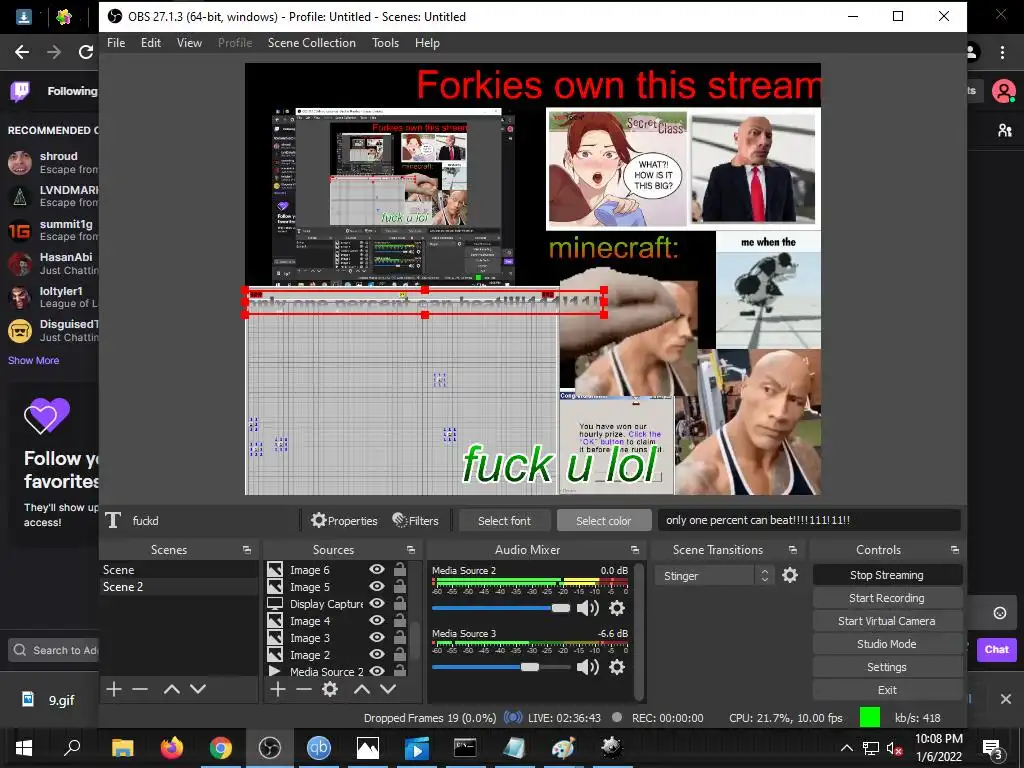Select Scene 2 in Scenes list
The height and width of the screenshot is (768, 1024).
(x=178, y=586)
